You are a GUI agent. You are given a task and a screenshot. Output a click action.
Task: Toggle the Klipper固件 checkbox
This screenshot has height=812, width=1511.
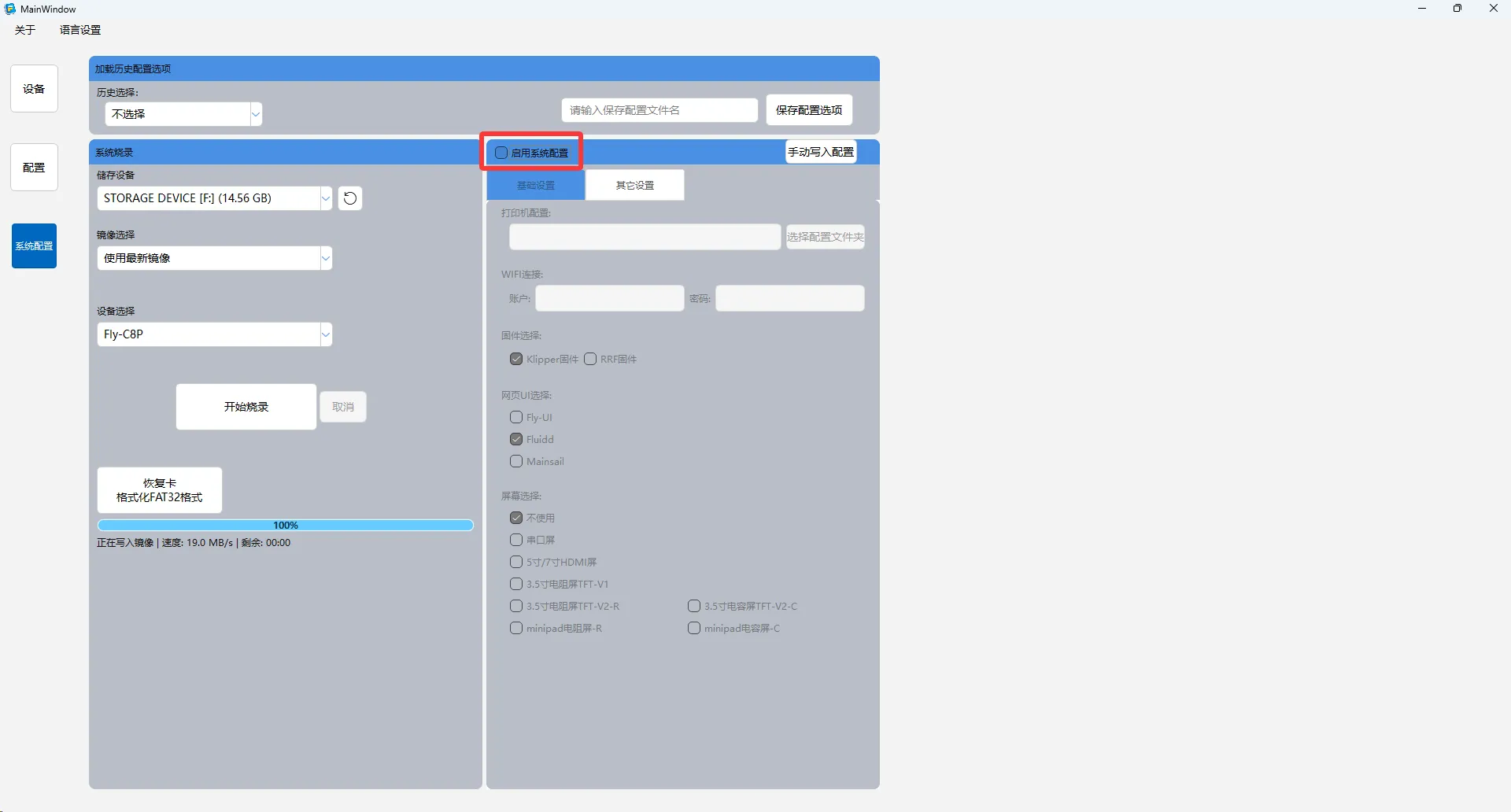pyautogui.click(x=516, y=360)
